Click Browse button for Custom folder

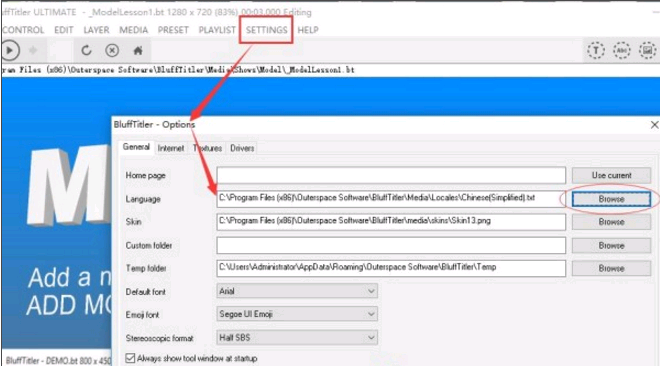[611, 245]
